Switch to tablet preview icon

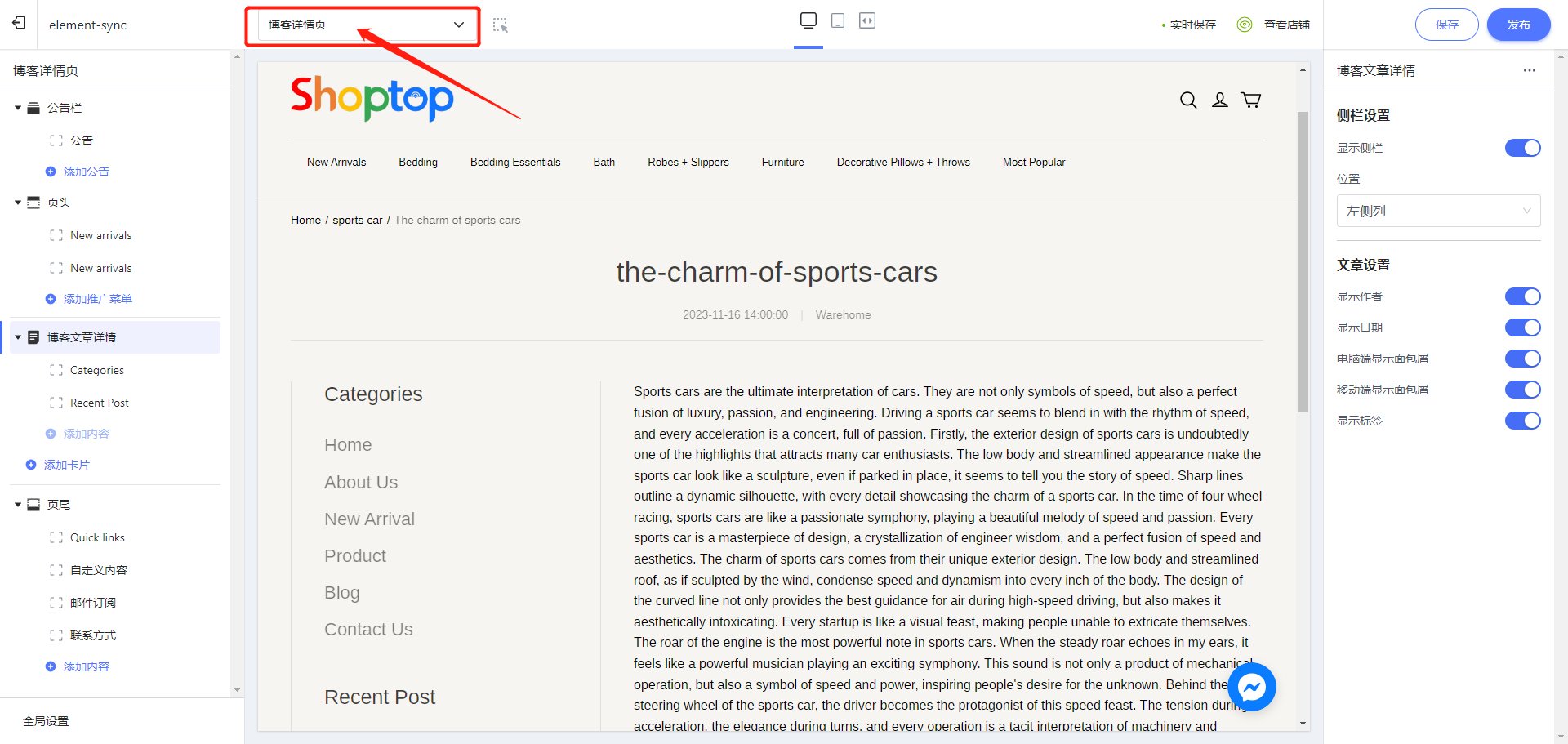(x=838, y=20)
